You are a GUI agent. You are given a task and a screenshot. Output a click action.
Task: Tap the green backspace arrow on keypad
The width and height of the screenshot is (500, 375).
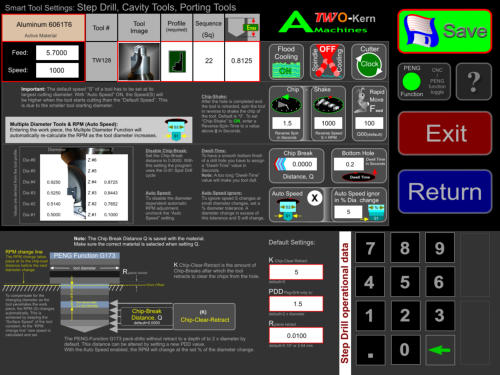(x=440, y=350)
